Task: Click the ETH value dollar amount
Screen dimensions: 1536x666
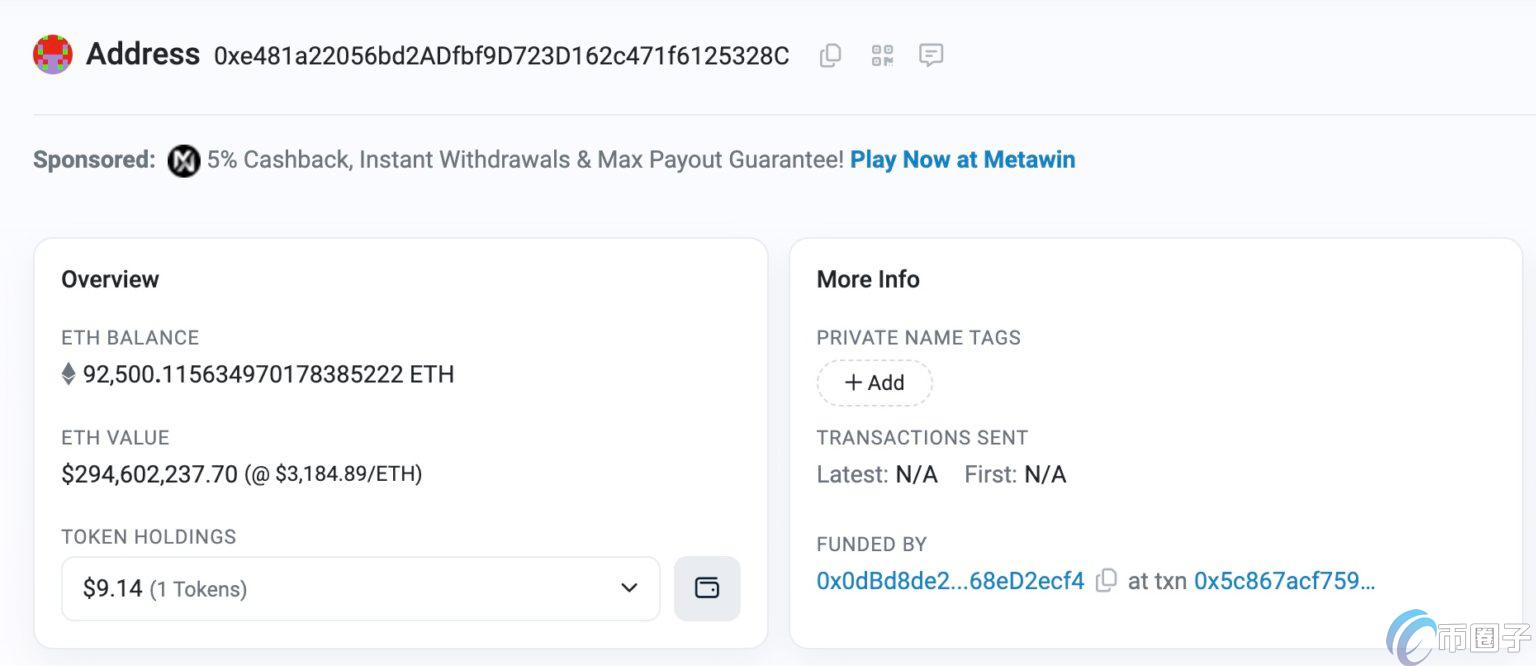Action: [x=150, y=474]
